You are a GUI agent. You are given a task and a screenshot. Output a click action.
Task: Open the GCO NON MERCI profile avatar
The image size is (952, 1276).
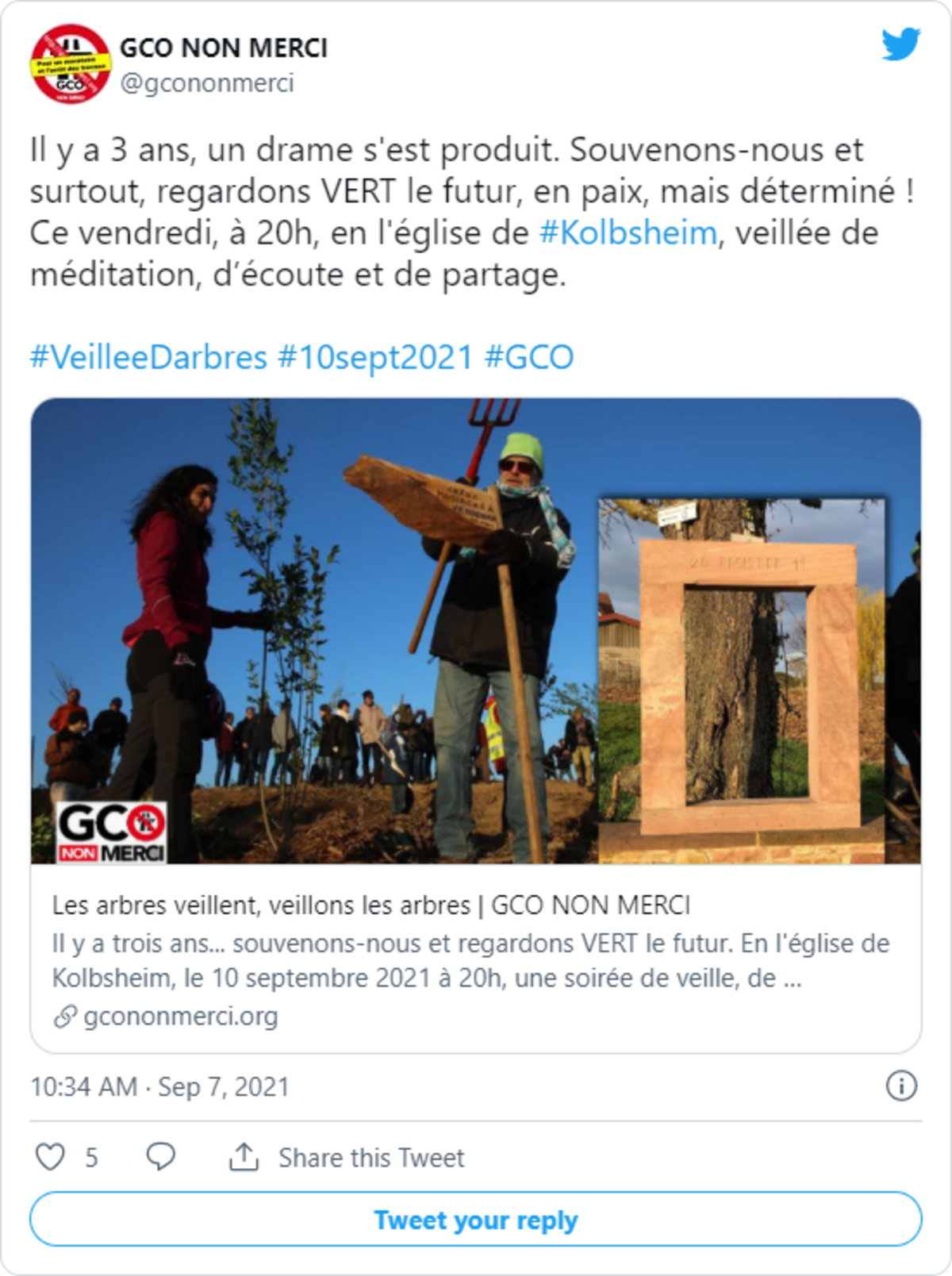click(x=70, y=64)
